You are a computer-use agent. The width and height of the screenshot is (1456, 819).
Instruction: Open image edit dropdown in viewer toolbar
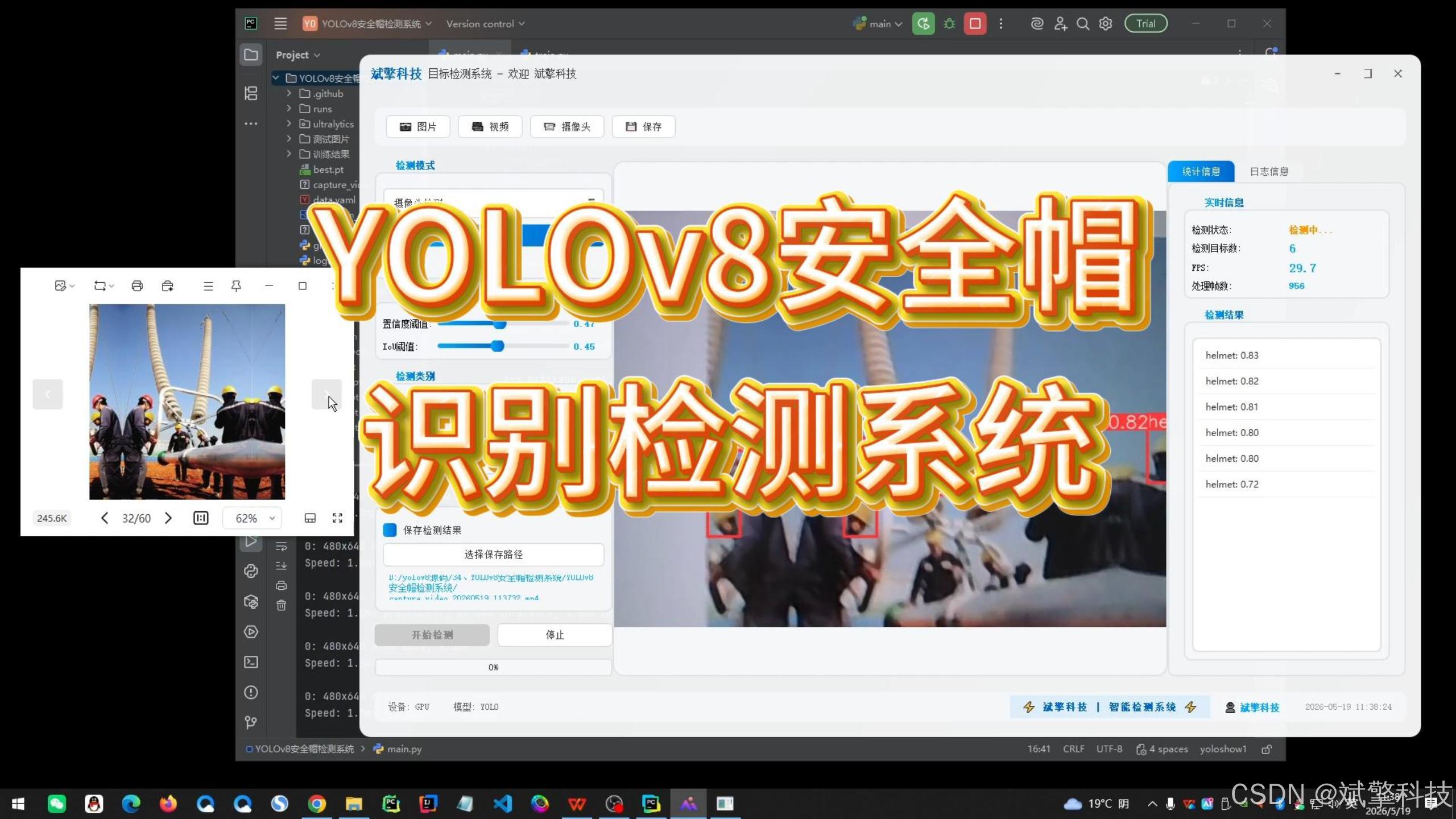pyautogui.click(x=64, y=286)
